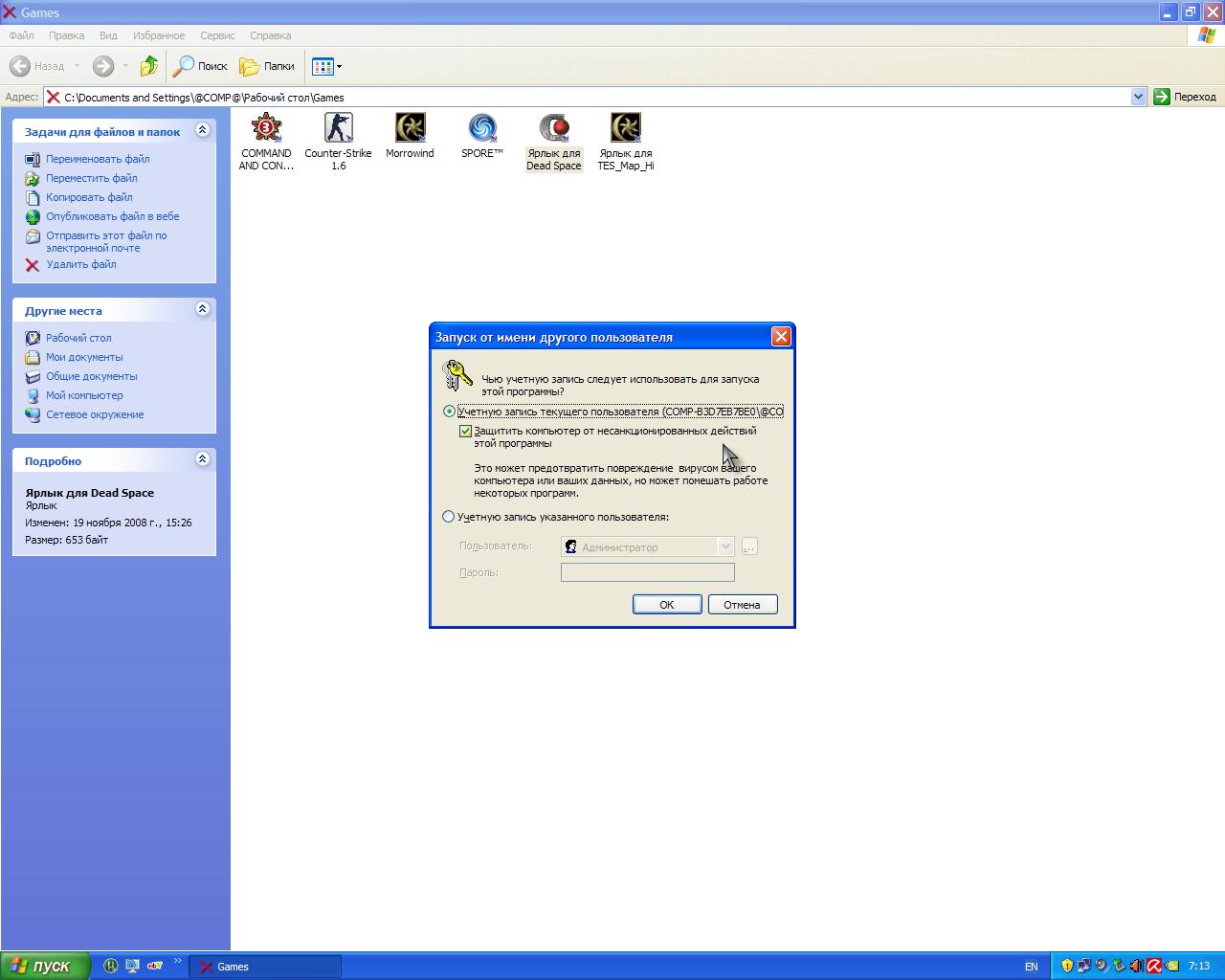Screen dimensions: 1225x980
Task: Toggle the Folders (Папки) pane button
Action: (x=267, y=66)
